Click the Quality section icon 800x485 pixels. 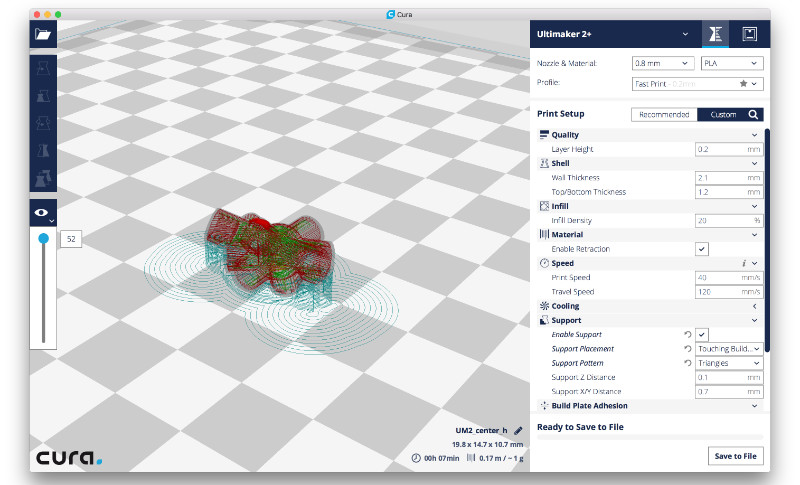pyautogui.click(x=544, y=135)
